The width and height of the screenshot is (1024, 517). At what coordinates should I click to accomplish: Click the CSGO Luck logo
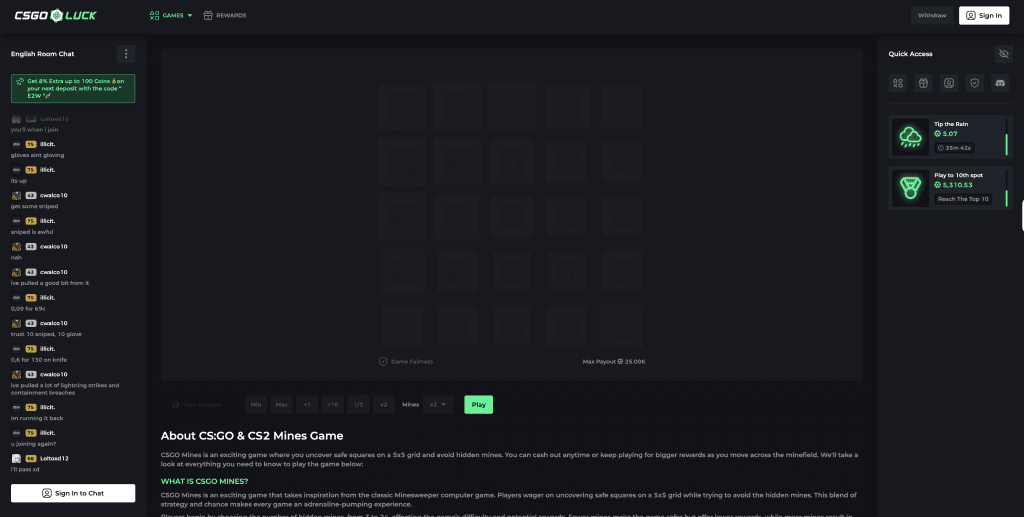[56, 15]
